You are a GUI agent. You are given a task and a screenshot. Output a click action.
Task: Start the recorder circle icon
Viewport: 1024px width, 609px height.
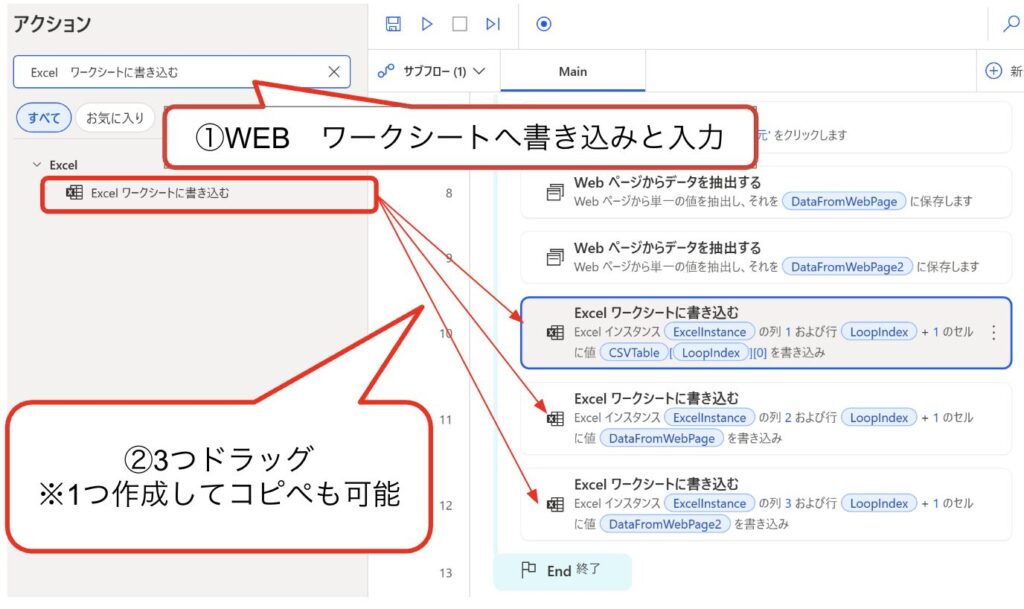click(544, 24)
